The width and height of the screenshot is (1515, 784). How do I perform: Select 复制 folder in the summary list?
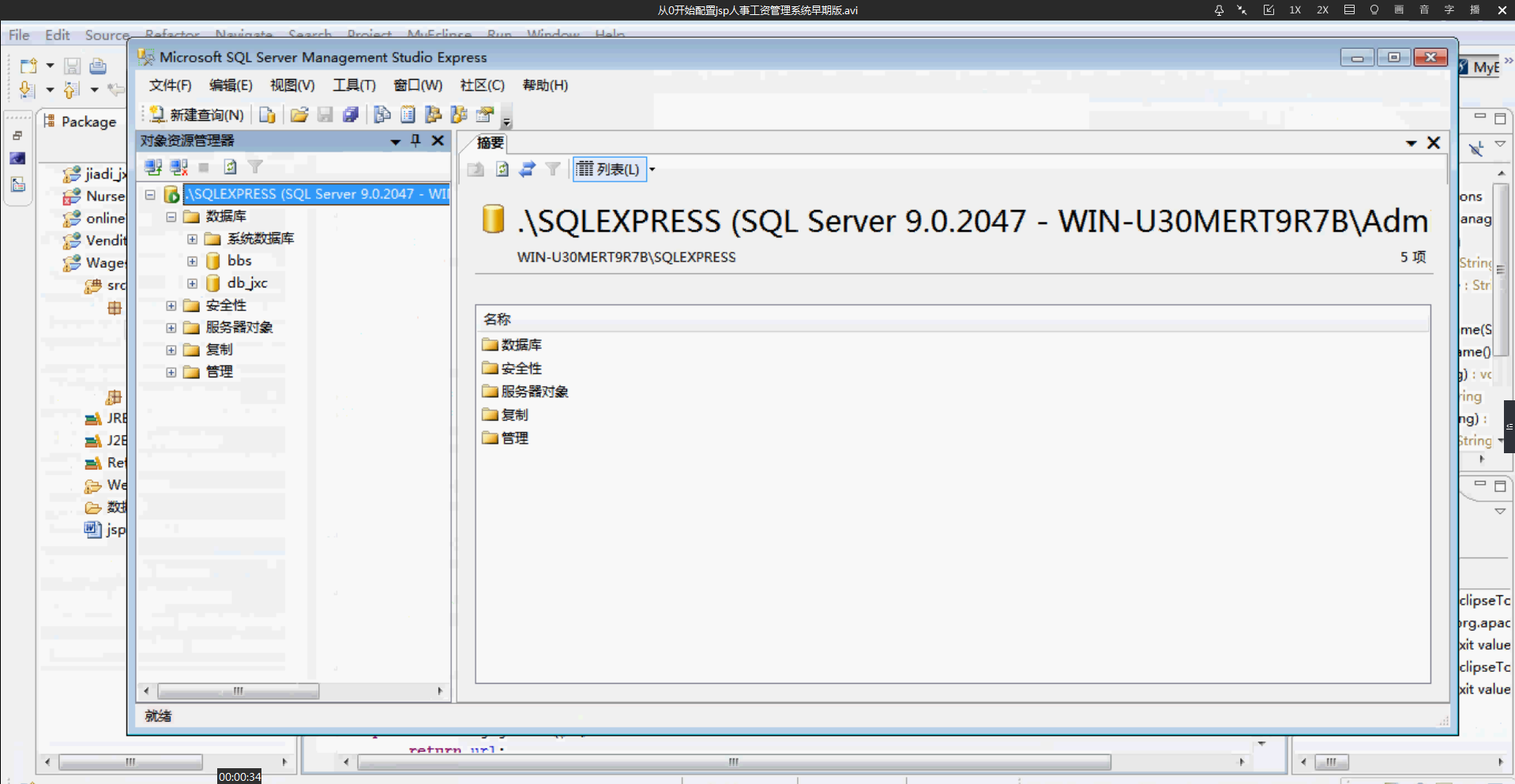505,415
